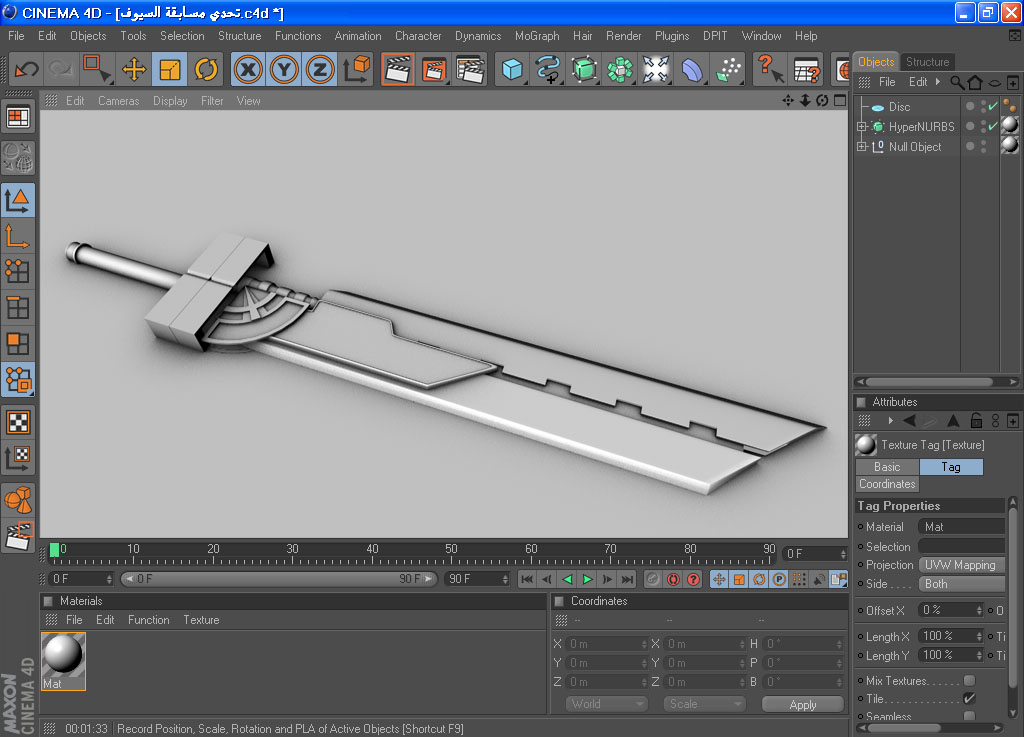Image resolution: width=1024 pixels, height=737 pixels.
Task: Click the checkerboard Texture tool icon
Action: 18,422
